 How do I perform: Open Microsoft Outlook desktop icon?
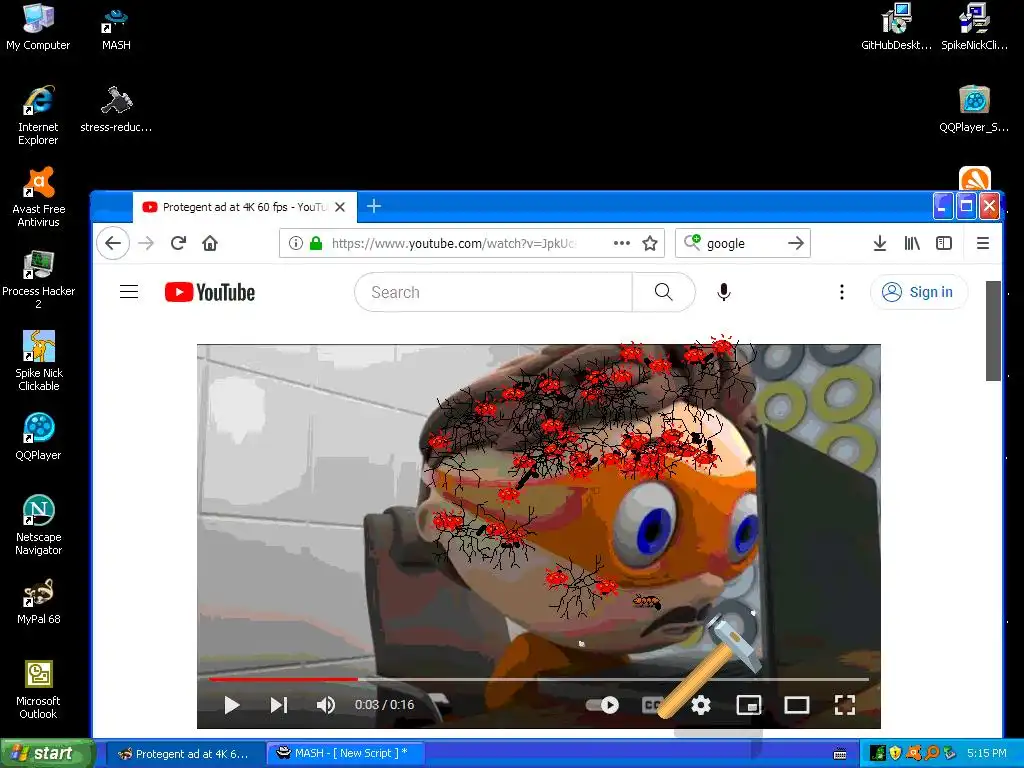(38, 689)
